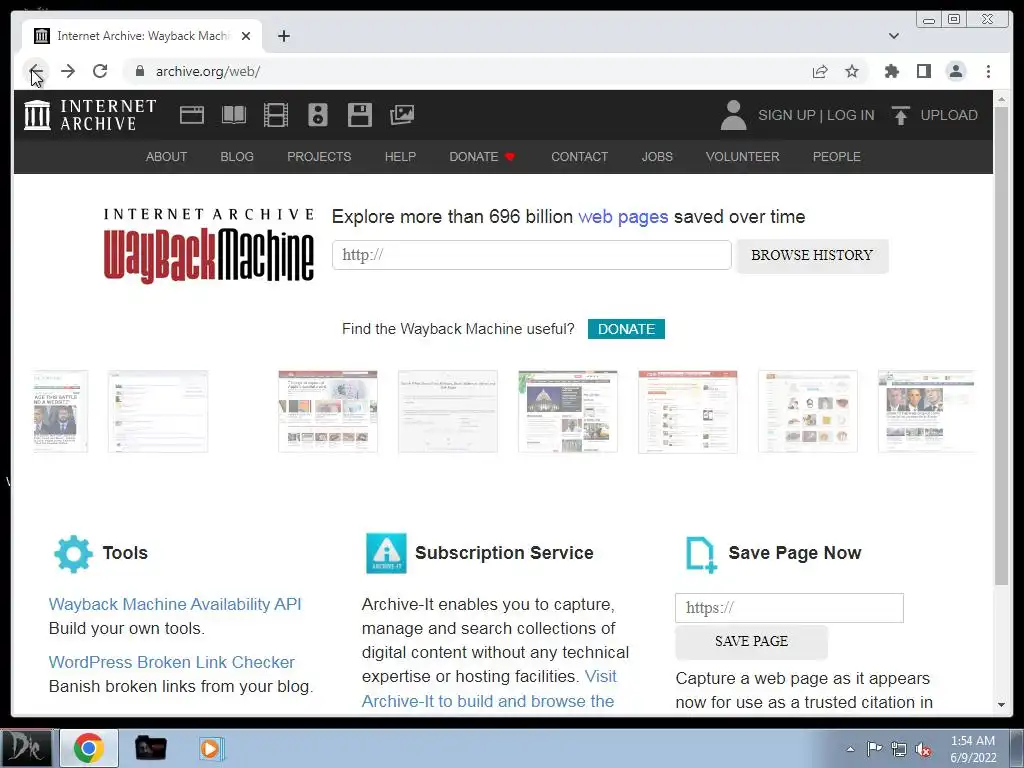Screen dimensions: 1024x768
Task: Open the PEOPLE menu item
Action: pos(837,157)
